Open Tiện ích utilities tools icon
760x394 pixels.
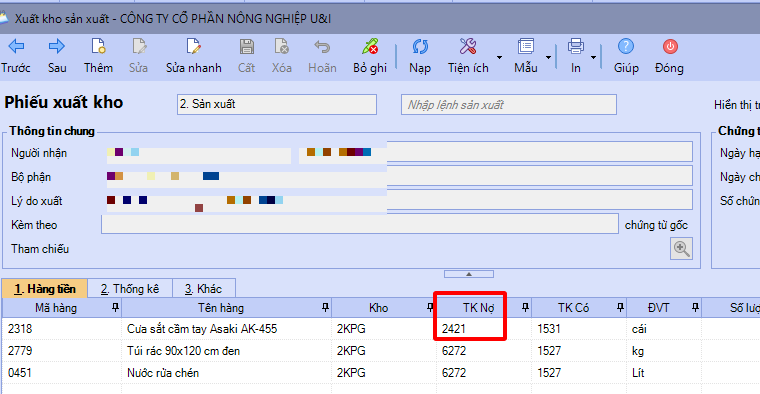(468, 47)
